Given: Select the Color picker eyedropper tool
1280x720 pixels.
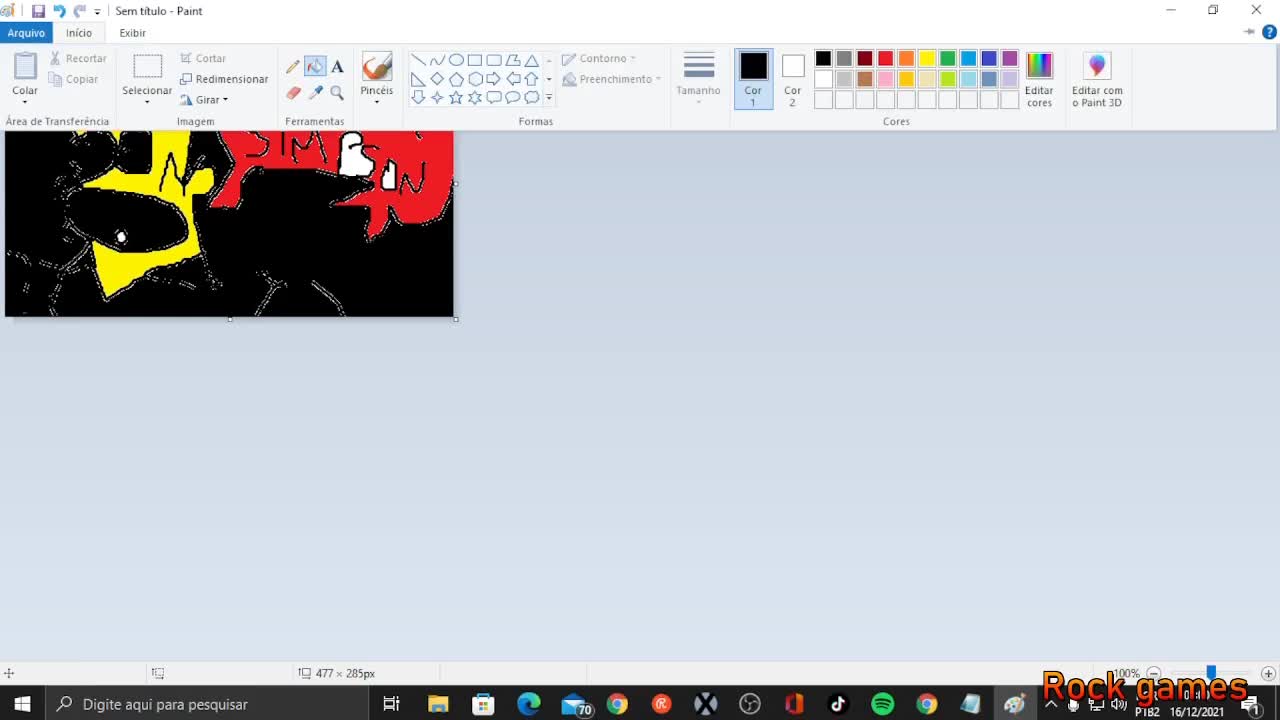Looking at the screenshot, I should pos(315,92).
